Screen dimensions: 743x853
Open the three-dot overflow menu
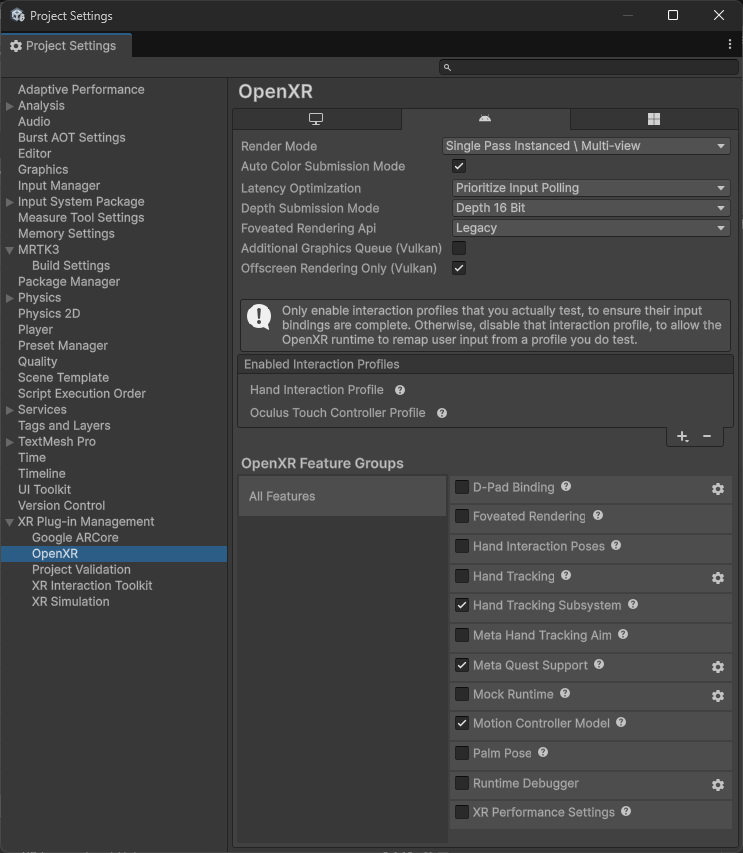point(729,45)
